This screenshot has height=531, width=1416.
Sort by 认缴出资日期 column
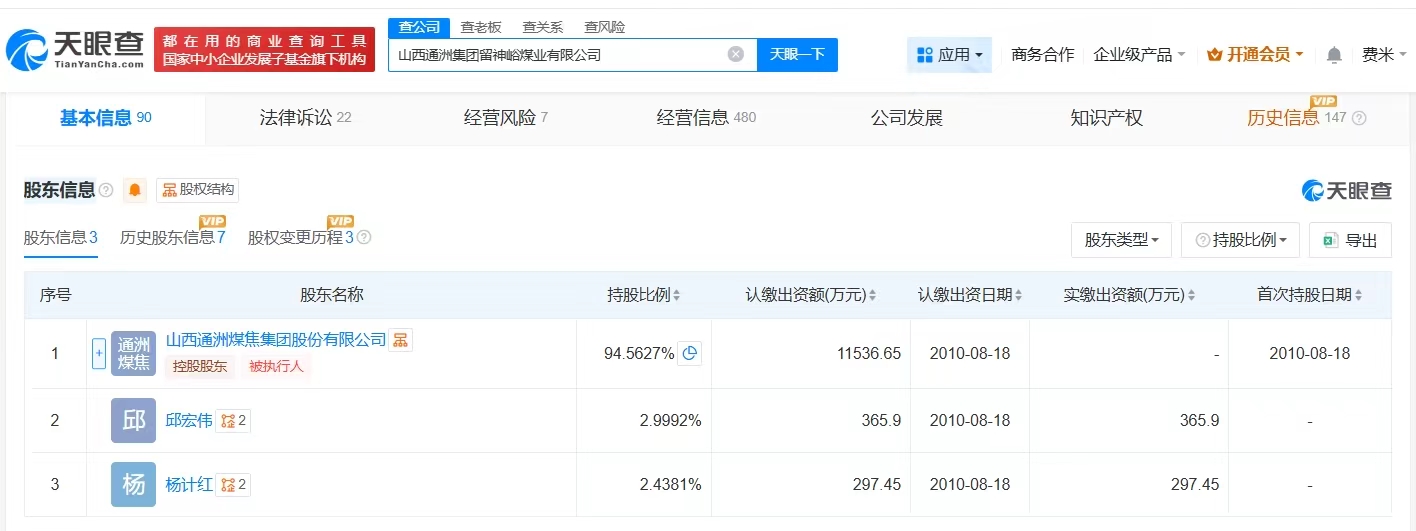coord(970,295)
